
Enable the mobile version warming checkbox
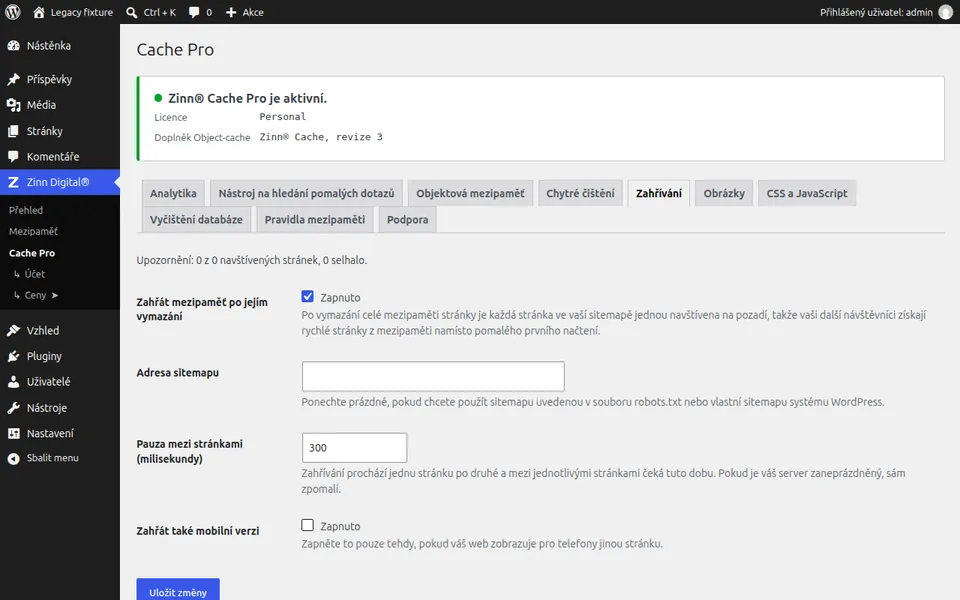pos(307,525)
